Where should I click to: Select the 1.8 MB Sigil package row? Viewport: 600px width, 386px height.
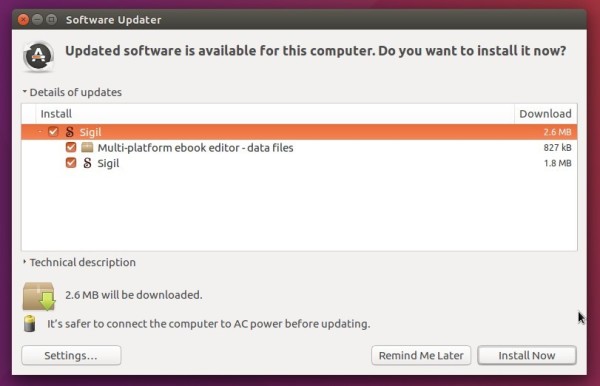299,163
